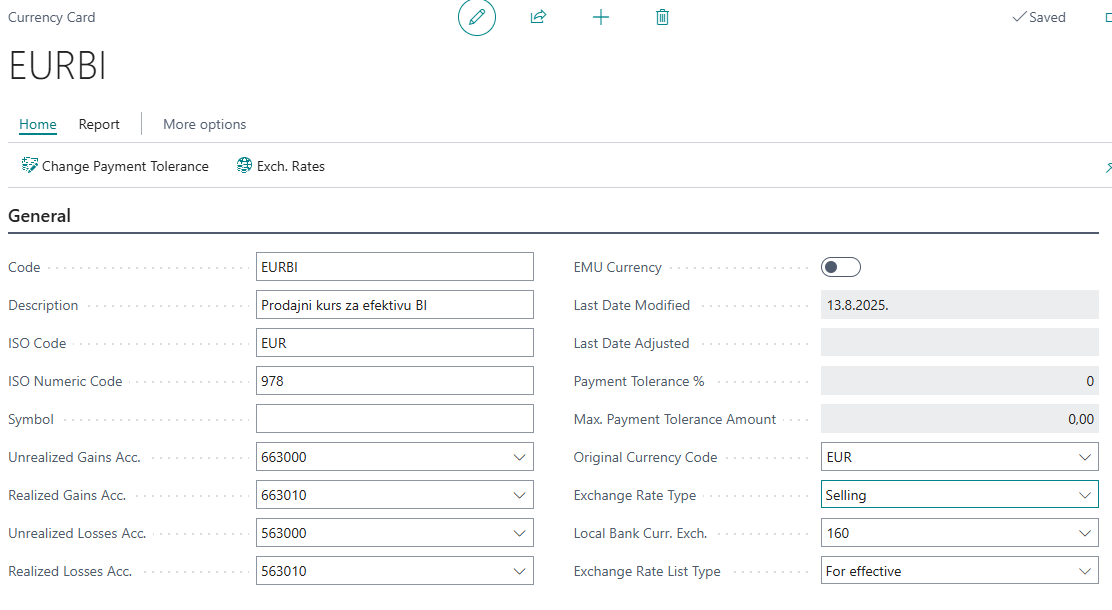
Task: Open the Exchange Rate List Type dropdown
Action: (x=1085, y=571)
